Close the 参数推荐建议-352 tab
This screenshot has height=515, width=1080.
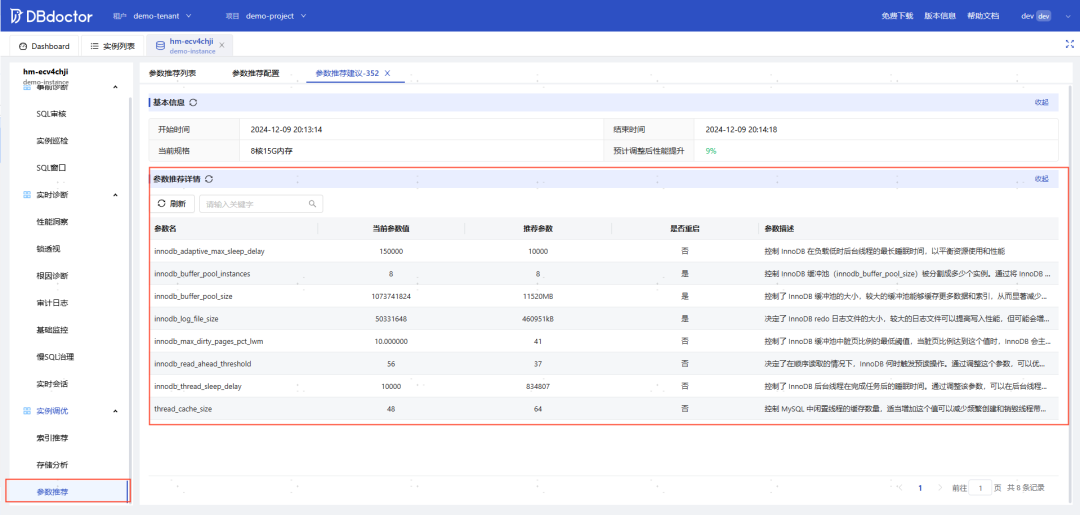(x=388, y=73)
